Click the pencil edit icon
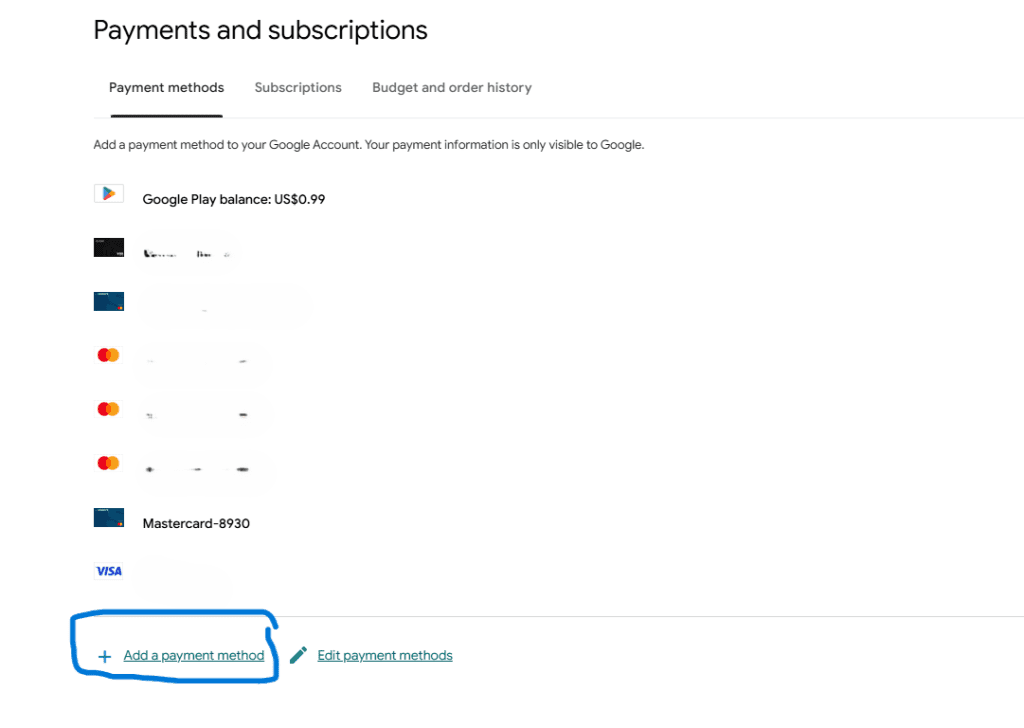This screenshot has width=1024, height=728. point(298,656)
